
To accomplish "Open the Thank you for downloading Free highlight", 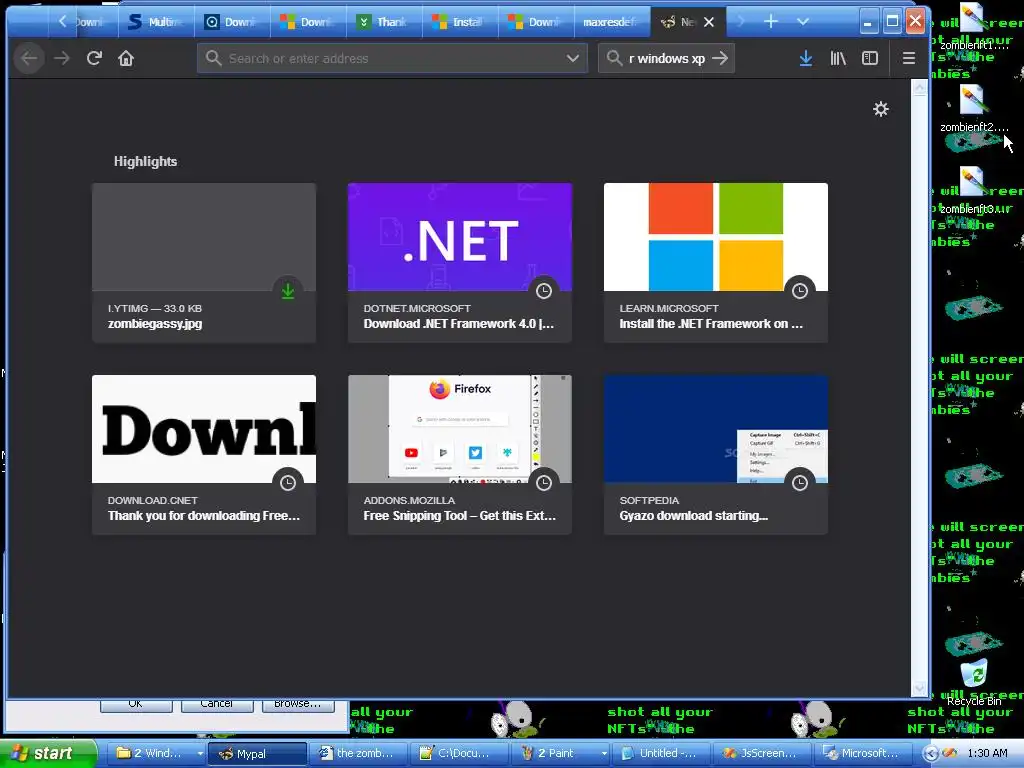I will click(x=204, y=455).
